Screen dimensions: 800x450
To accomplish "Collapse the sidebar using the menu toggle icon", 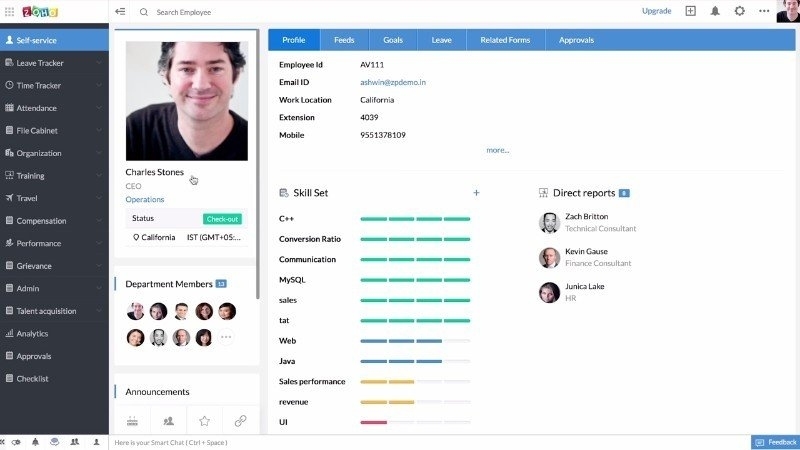I will click(x=120, y=12).
